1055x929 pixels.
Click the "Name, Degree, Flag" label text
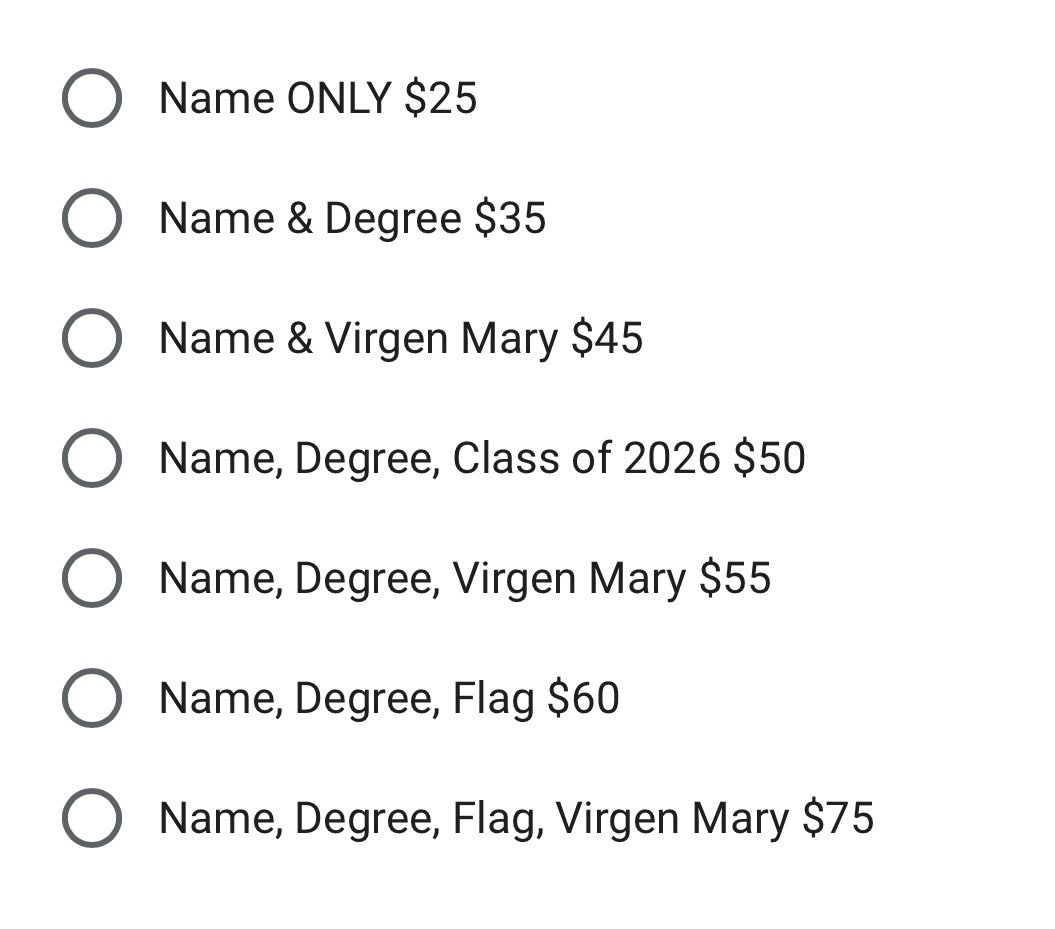click(x=346, y=698)
